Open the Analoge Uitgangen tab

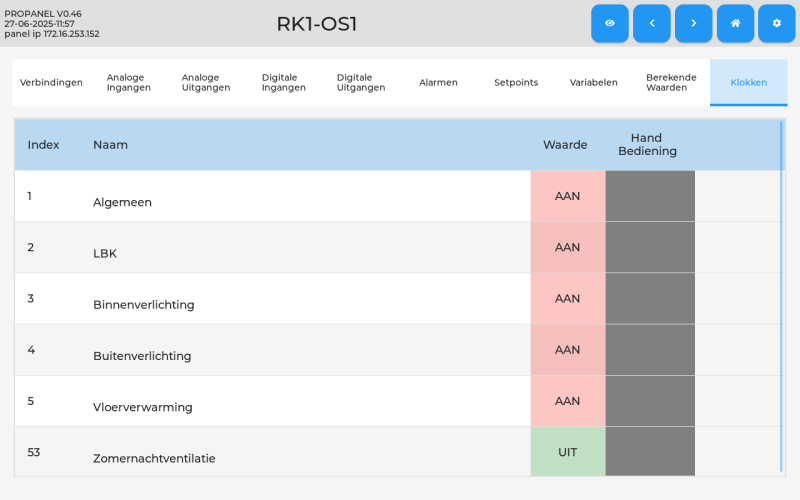click(x=206, y=83)
